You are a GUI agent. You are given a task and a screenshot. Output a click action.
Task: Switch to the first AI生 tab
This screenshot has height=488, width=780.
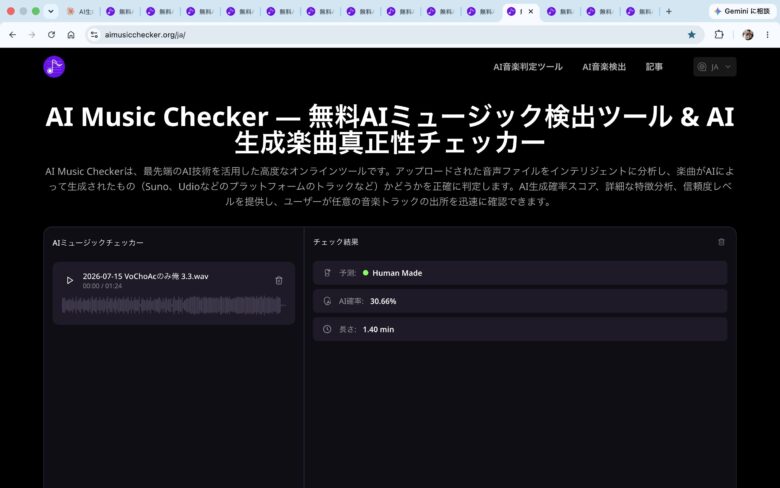click(x=80, y=11)
